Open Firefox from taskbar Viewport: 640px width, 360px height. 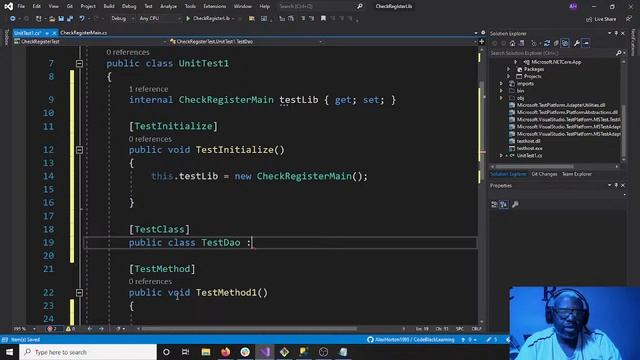(225, 352)
